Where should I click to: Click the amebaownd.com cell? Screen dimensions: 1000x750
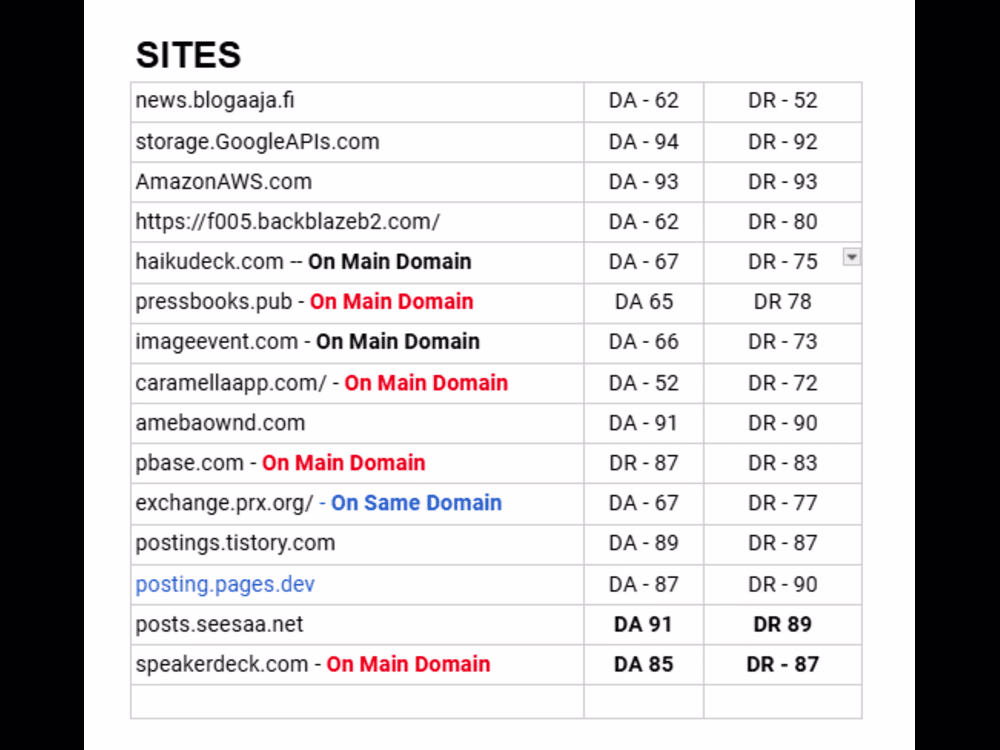220,423
